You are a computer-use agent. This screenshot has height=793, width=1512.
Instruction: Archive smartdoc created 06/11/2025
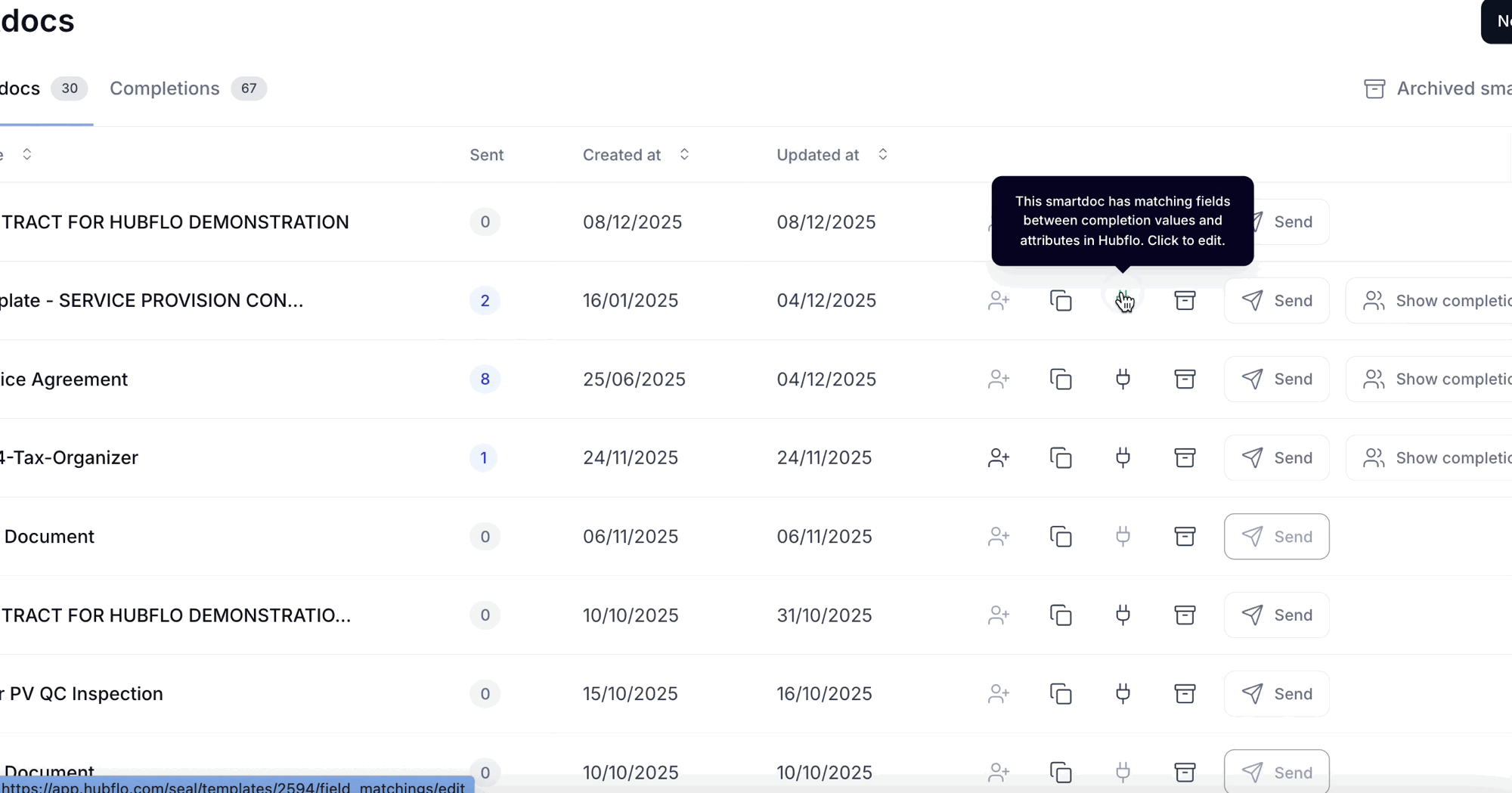pos(1185,536)
